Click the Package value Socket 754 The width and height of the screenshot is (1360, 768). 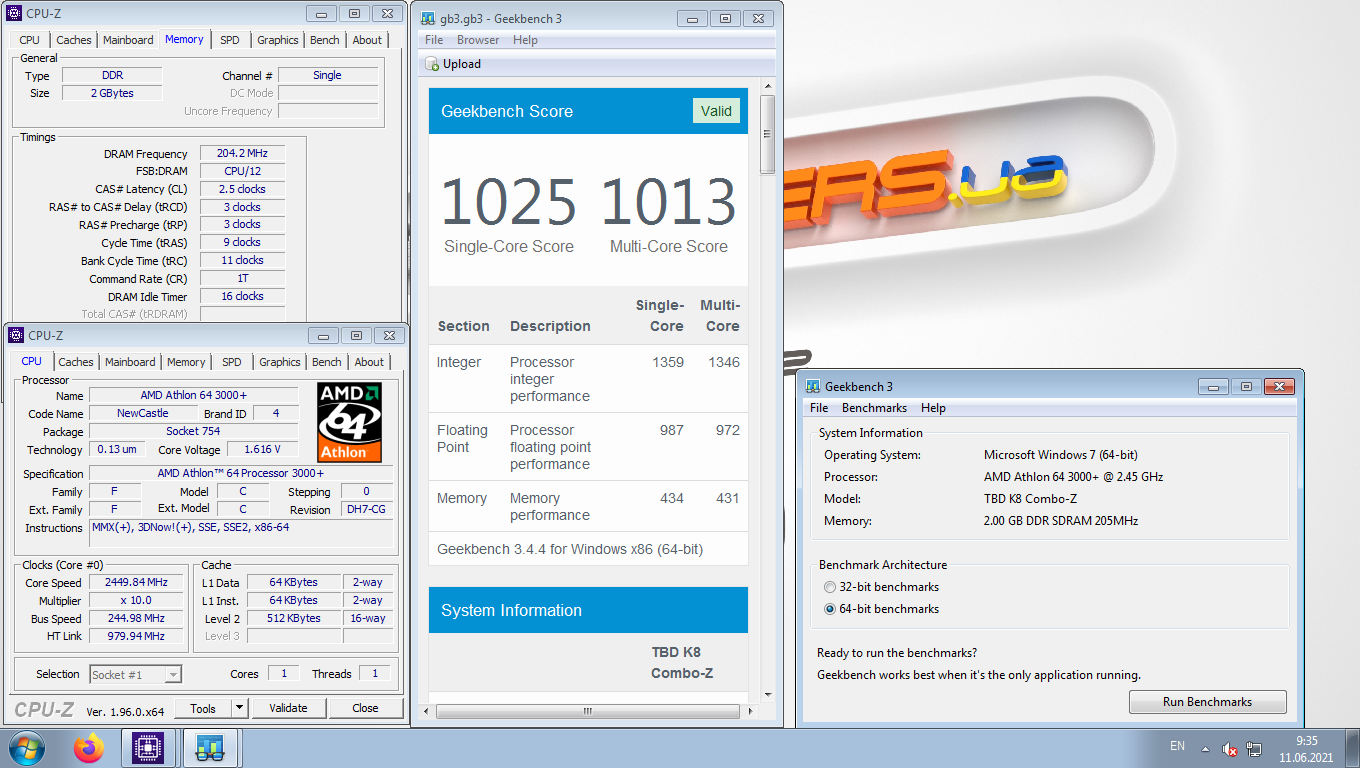click(193, 431)
